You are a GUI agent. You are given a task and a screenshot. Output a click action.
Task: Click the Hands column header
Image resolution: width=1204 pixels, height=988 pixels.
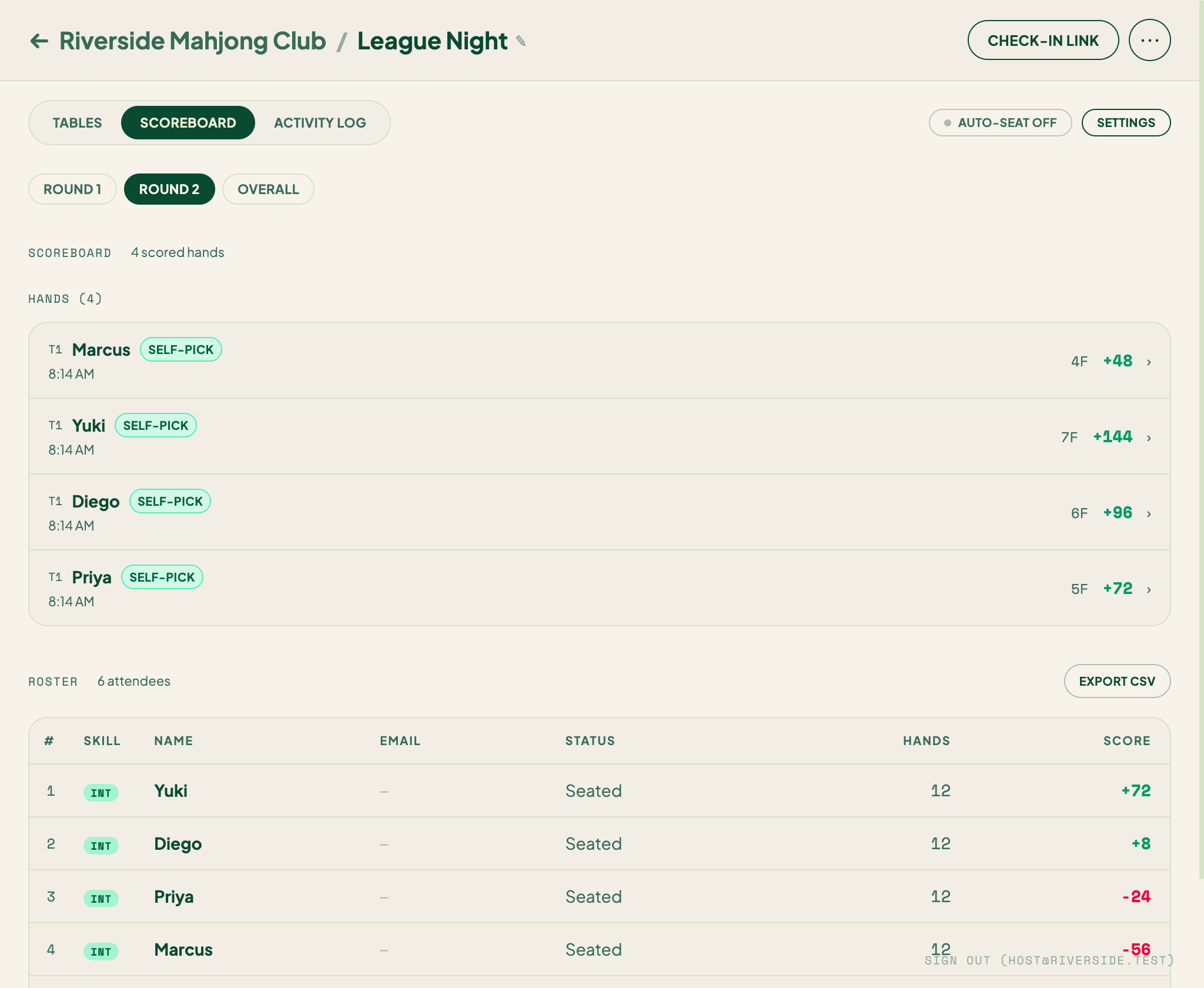coord(927,741)
